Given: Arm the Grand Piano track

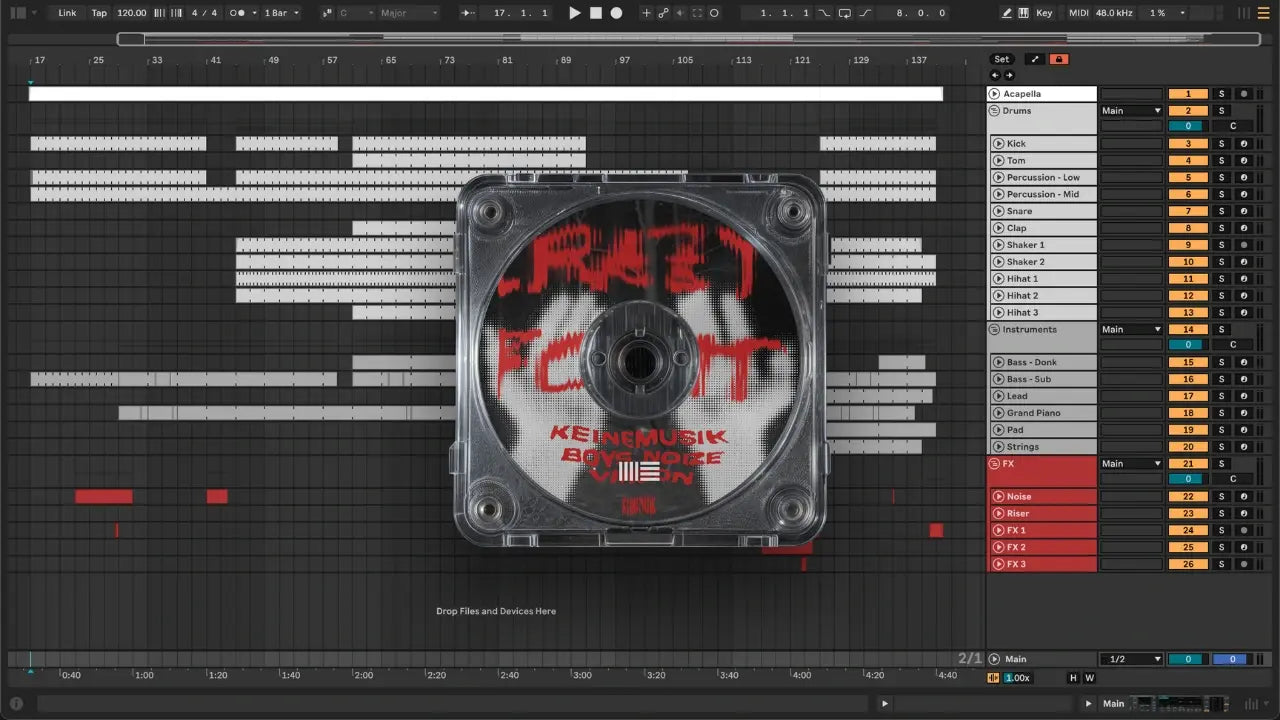Looking at the screenshot, I should [1244, 413].
